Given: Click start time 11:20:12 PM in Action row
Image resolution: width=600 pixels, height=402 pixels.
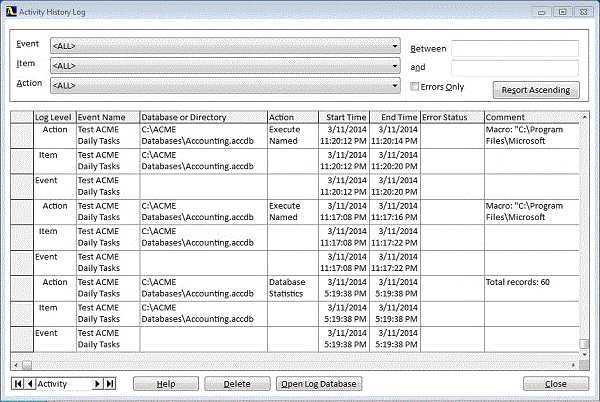Looking at the screenshot, I should (x=344, y=135).
